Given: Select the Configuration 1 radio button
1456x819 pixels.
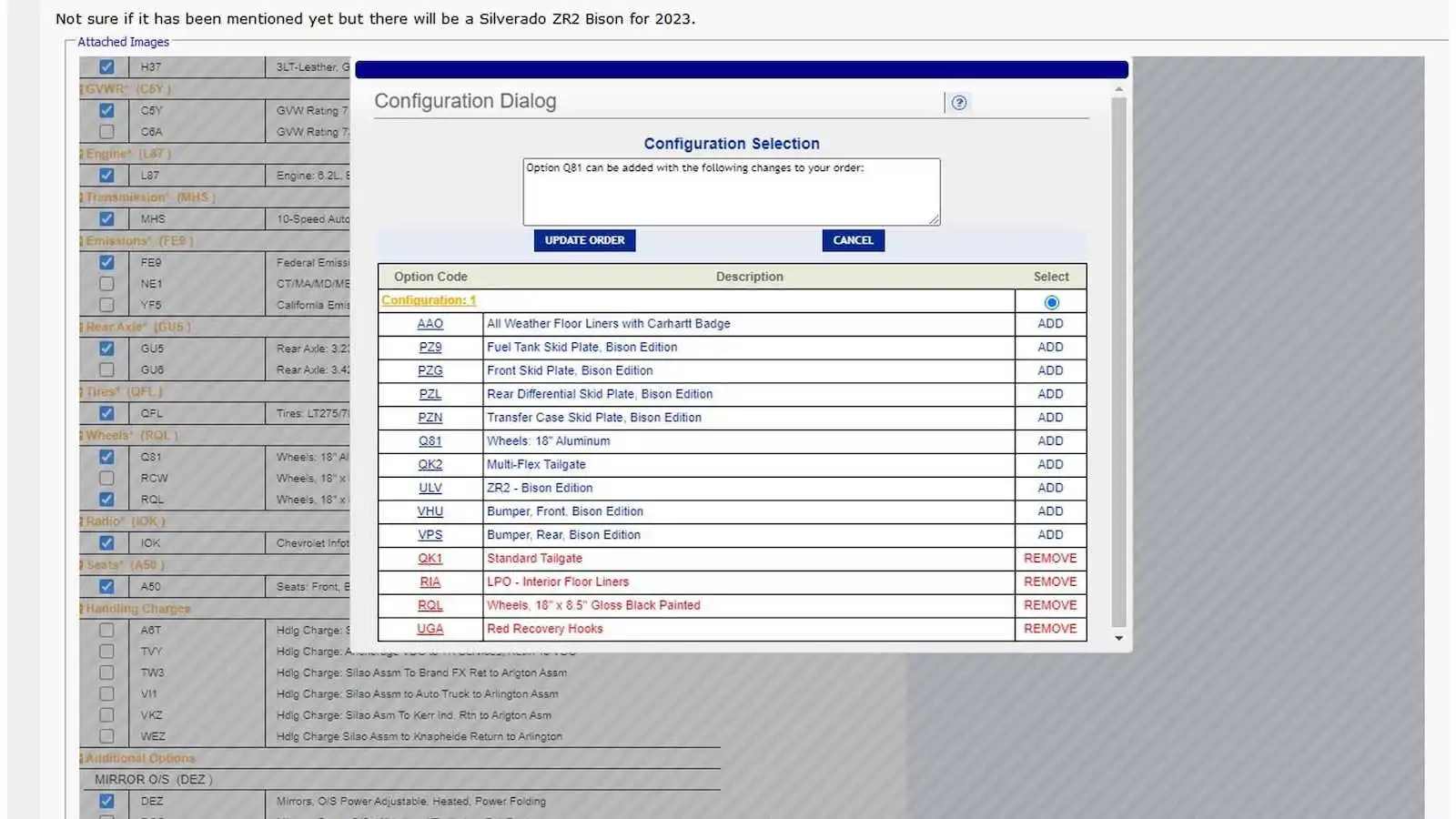Looking at the screenshot, I should point(1051,302).
